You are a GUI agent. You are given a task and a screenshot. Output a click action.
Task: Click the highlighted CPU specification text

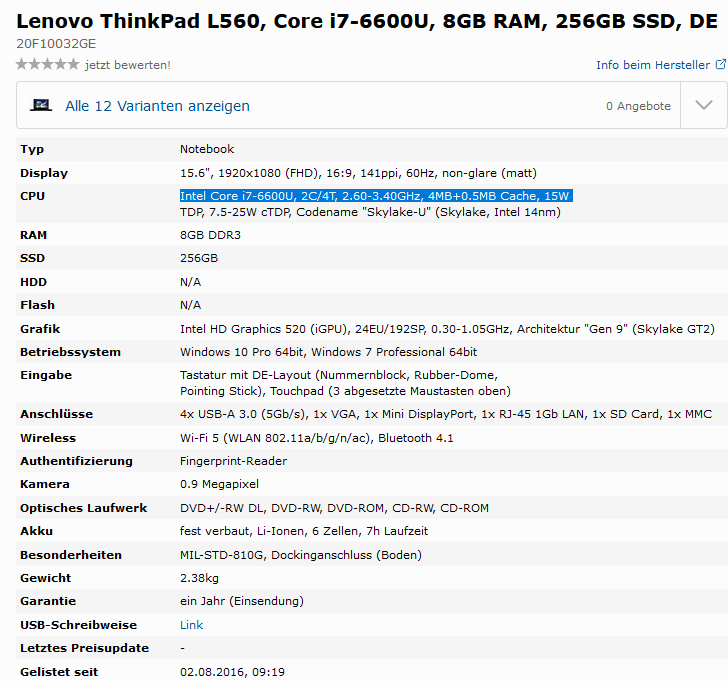pos(376,195)
